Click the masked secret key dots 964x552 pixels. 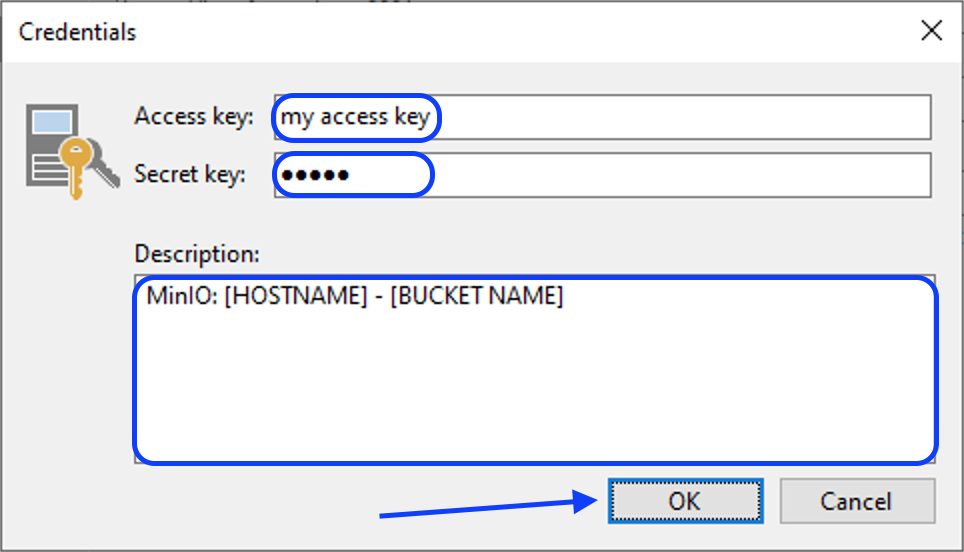tap(314, 176)
